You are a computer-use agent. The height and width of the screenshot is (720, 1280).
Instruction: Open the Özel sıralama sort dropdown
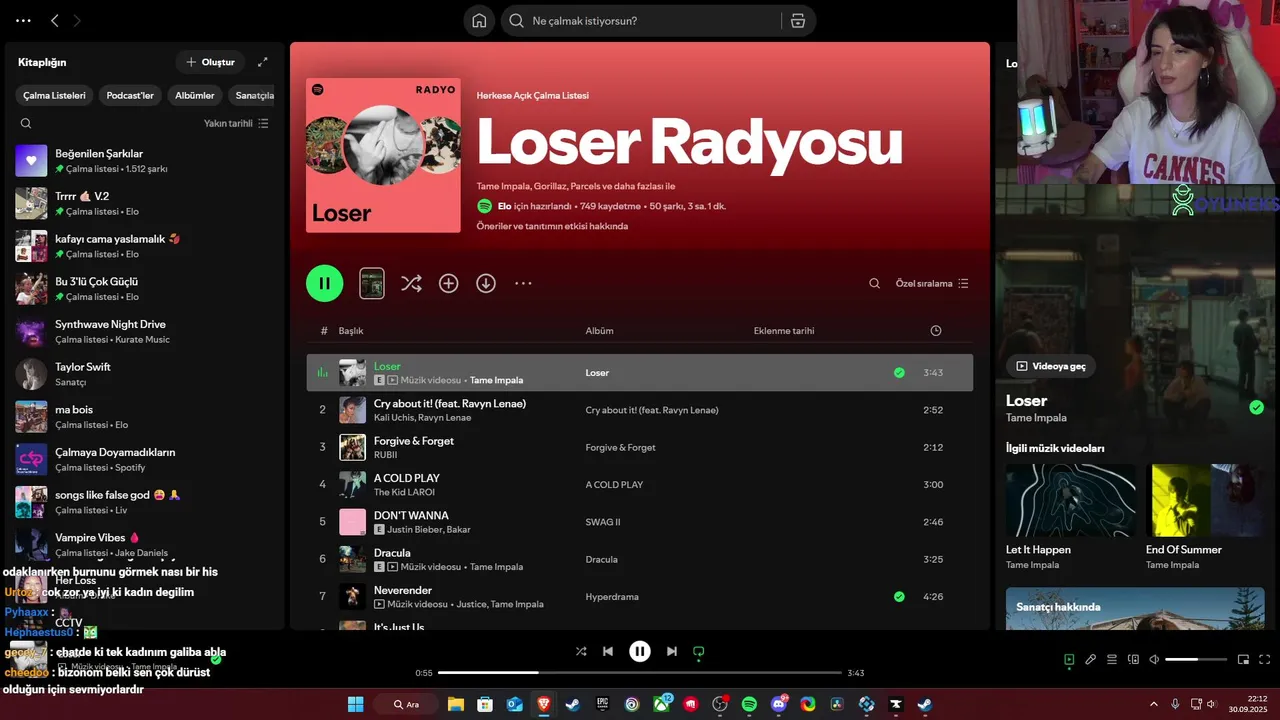(x=932, y=283)
